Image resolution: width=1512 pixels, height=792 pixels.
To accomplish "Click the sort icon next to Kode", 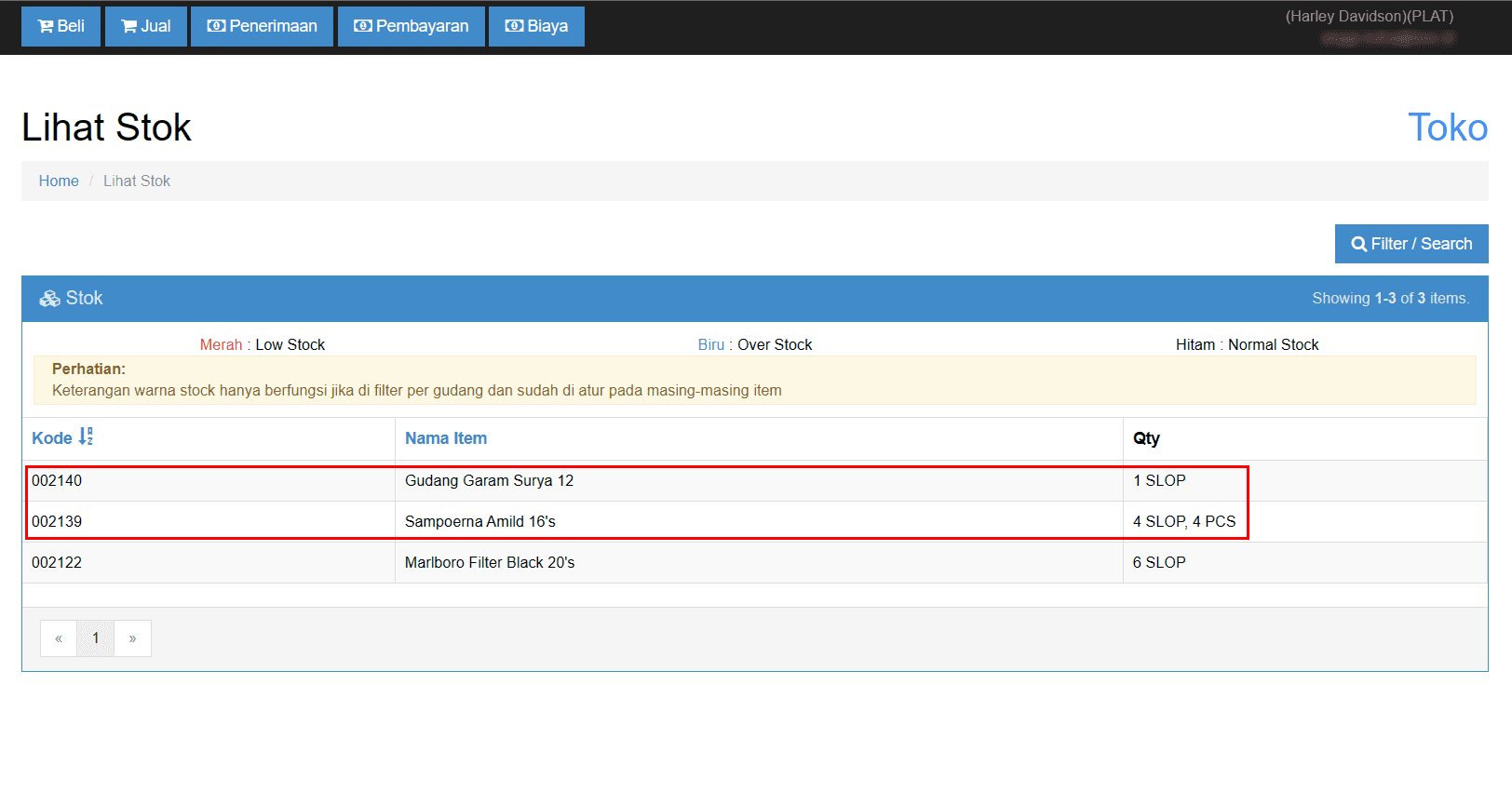I will (x=86, y=436).
